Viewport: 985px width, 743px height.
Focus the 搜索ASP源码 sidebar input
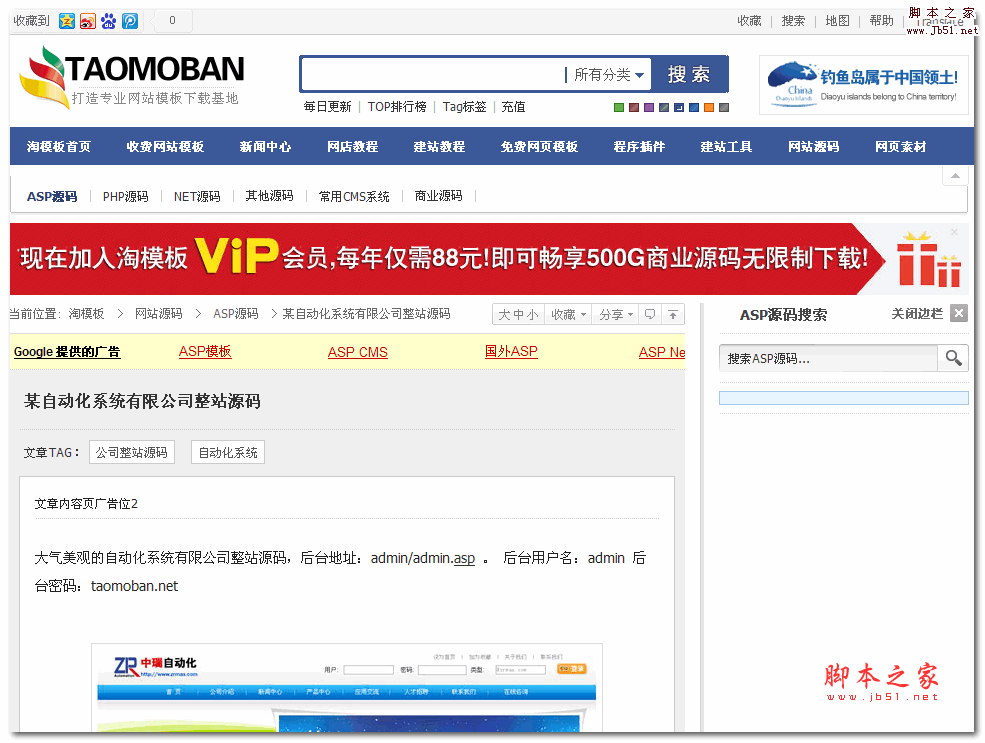[829, 358]
